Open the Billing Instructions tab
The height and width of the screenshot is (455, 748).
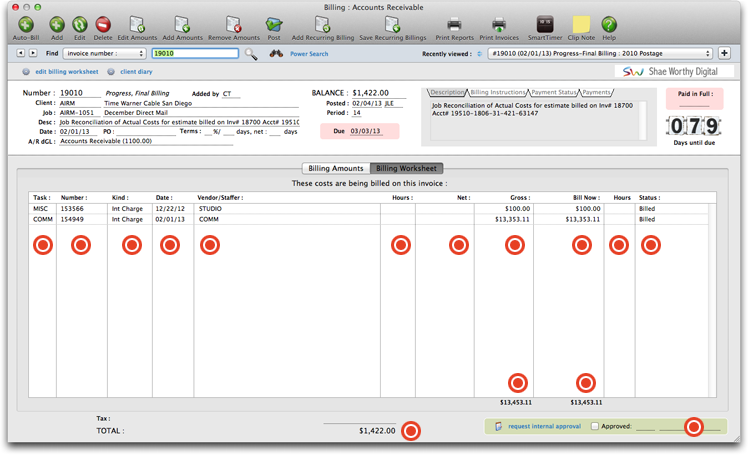tap(498, 92)
